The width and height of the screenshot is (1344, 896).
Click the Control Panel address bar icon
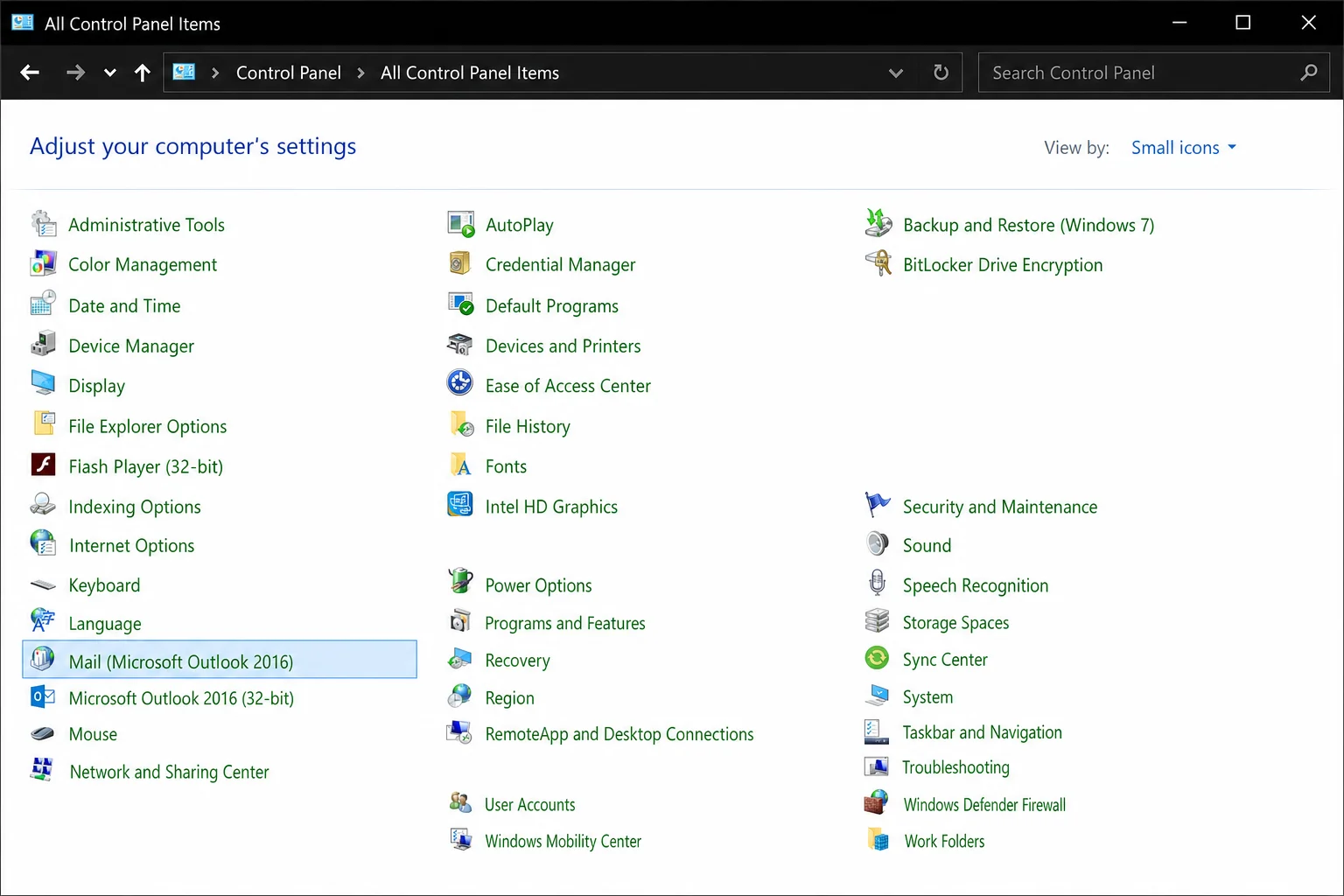184,73
